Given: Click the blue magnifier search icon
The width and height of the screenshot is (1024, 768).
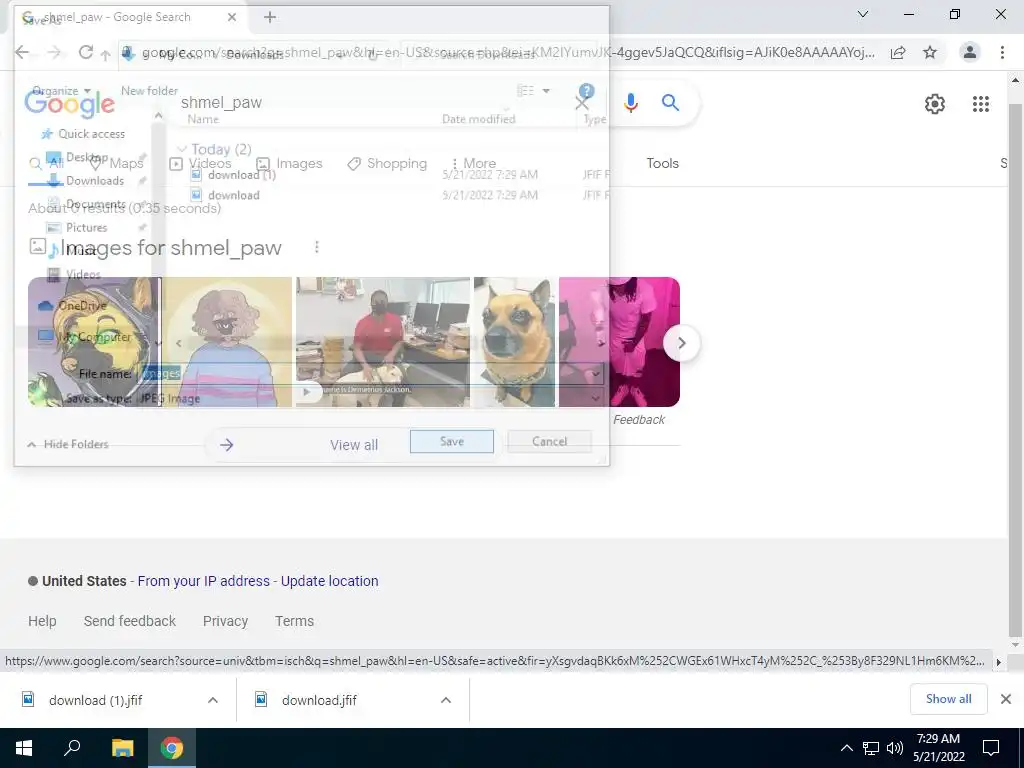Looking at the screenshot, I should pos(670,103).
